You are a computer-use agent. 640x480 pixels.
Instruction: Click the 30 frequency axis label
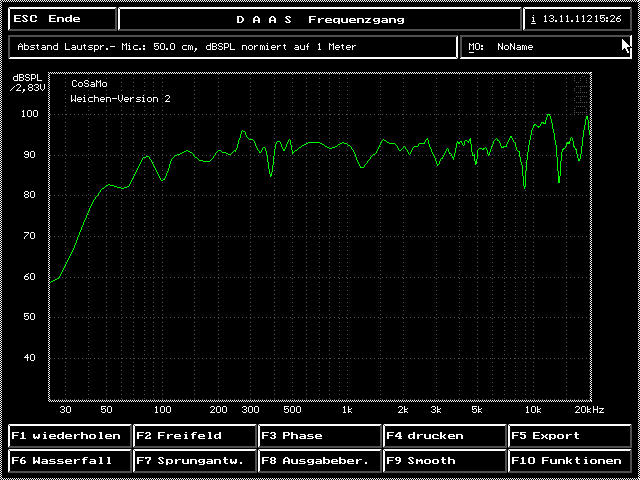tap(65, 410)
